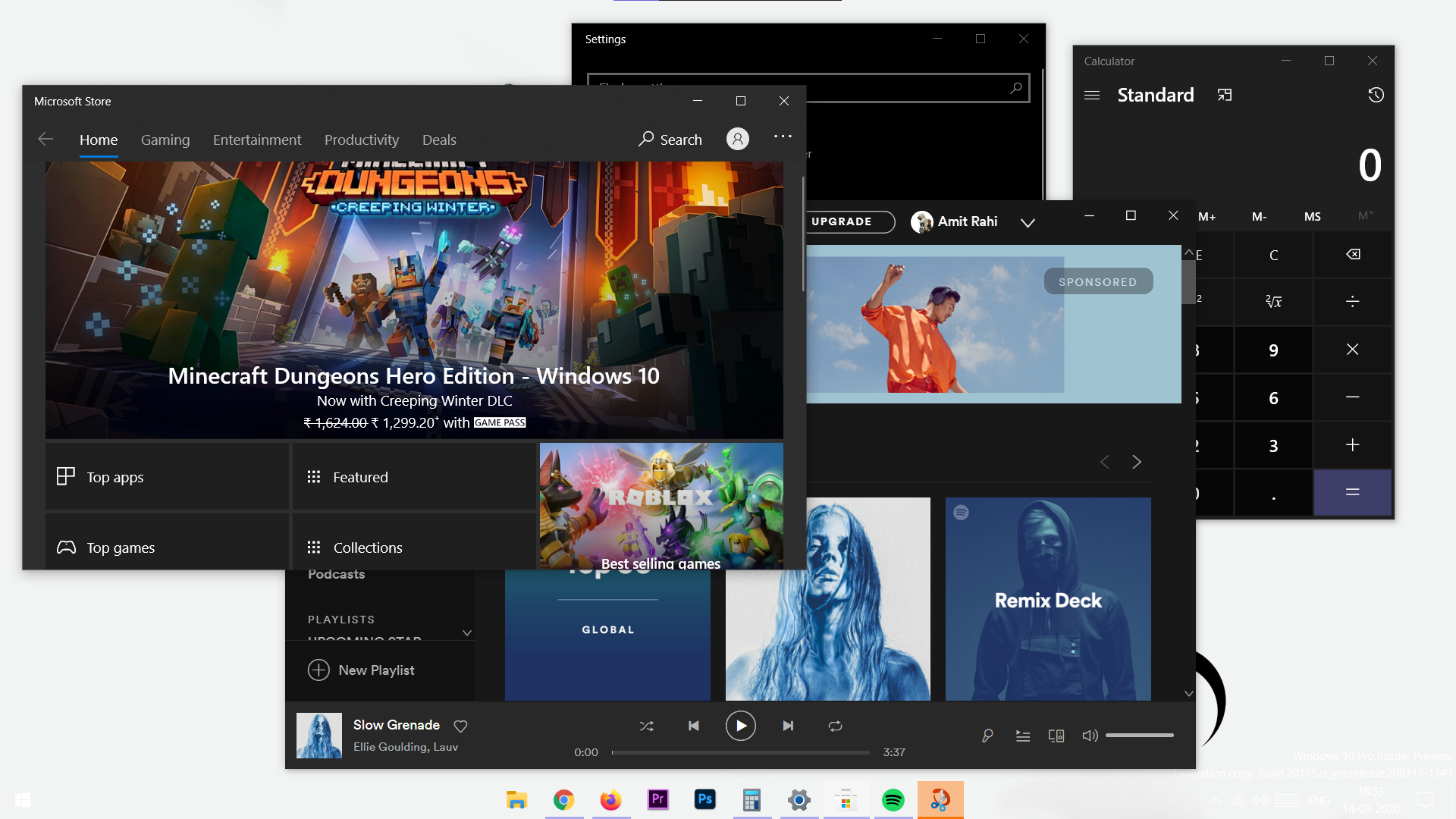Click Settings window search field

coord(808,88)
